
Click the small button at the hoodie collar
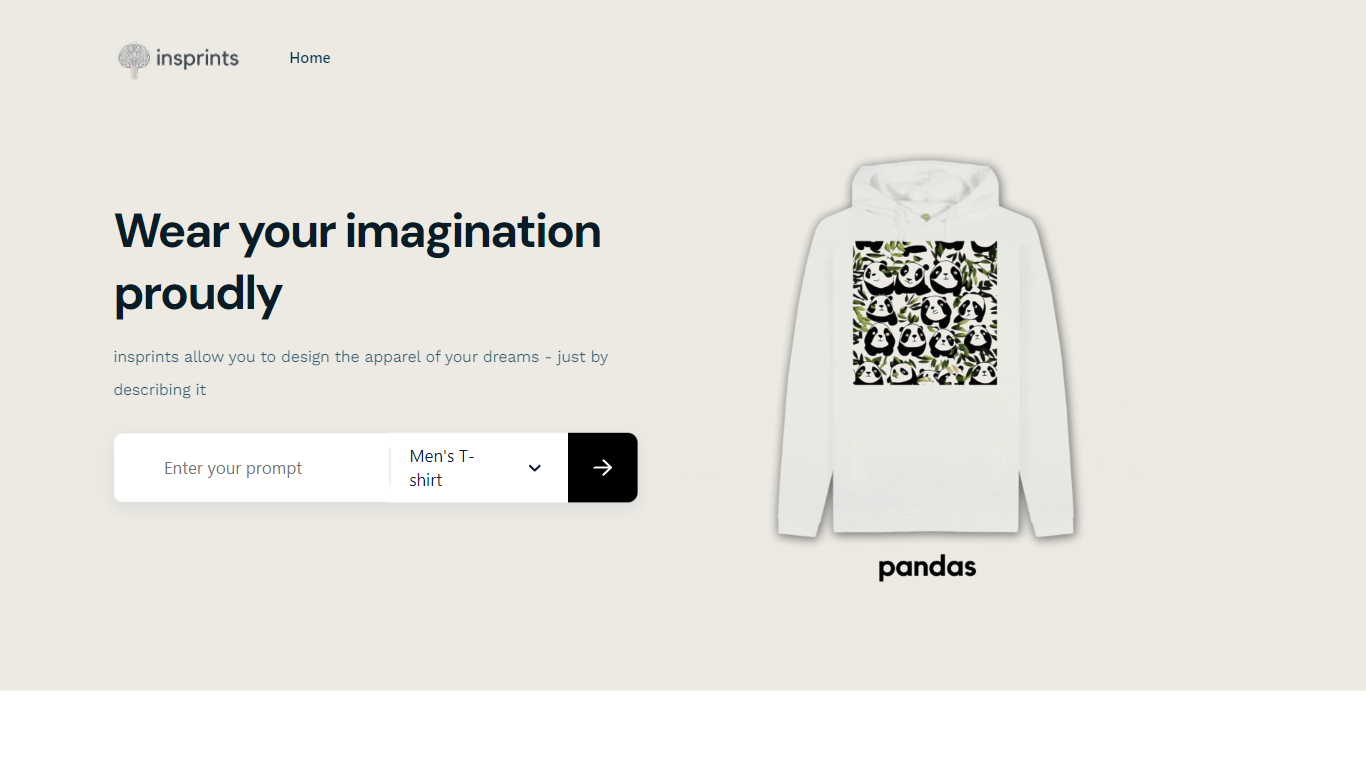[926, 215]
